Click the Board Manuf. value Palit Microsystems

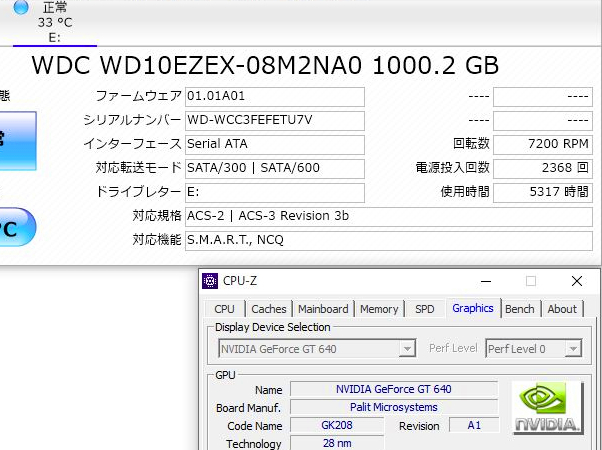394,407
